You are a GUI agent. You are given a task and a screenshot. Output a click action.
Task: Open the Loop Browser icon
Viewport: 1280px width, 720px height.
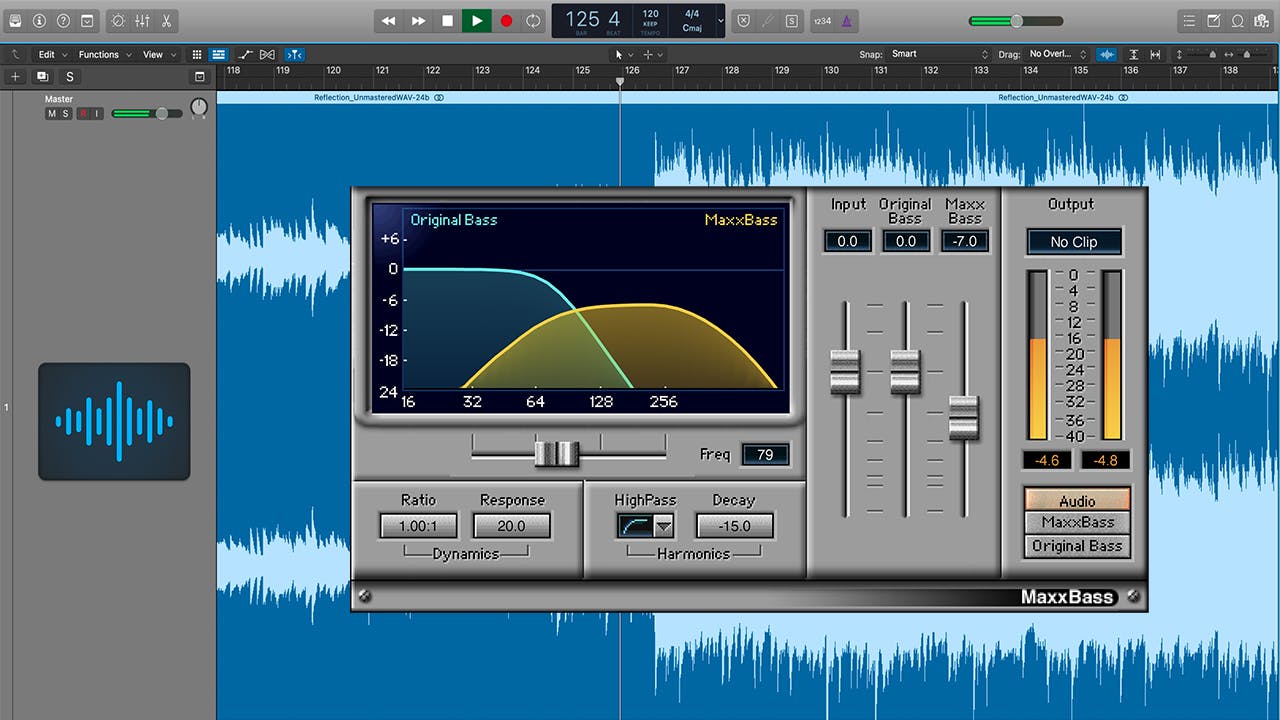1238,20
